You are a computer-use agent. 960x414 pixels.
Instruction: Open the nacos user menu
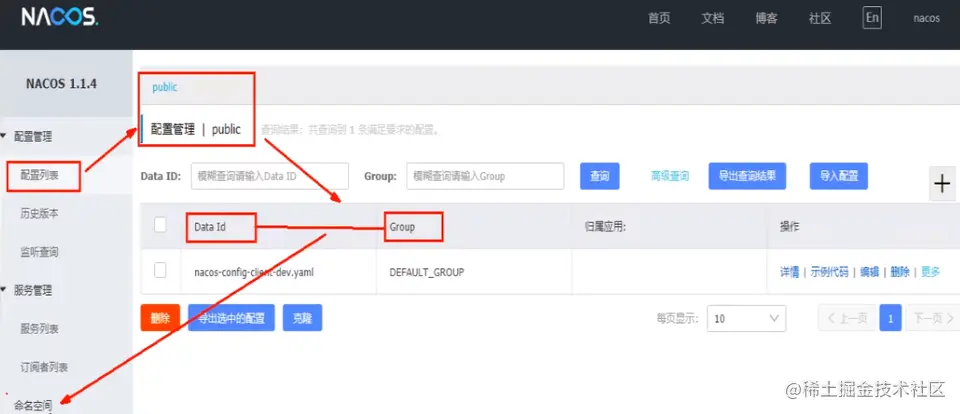click(926, 18)
